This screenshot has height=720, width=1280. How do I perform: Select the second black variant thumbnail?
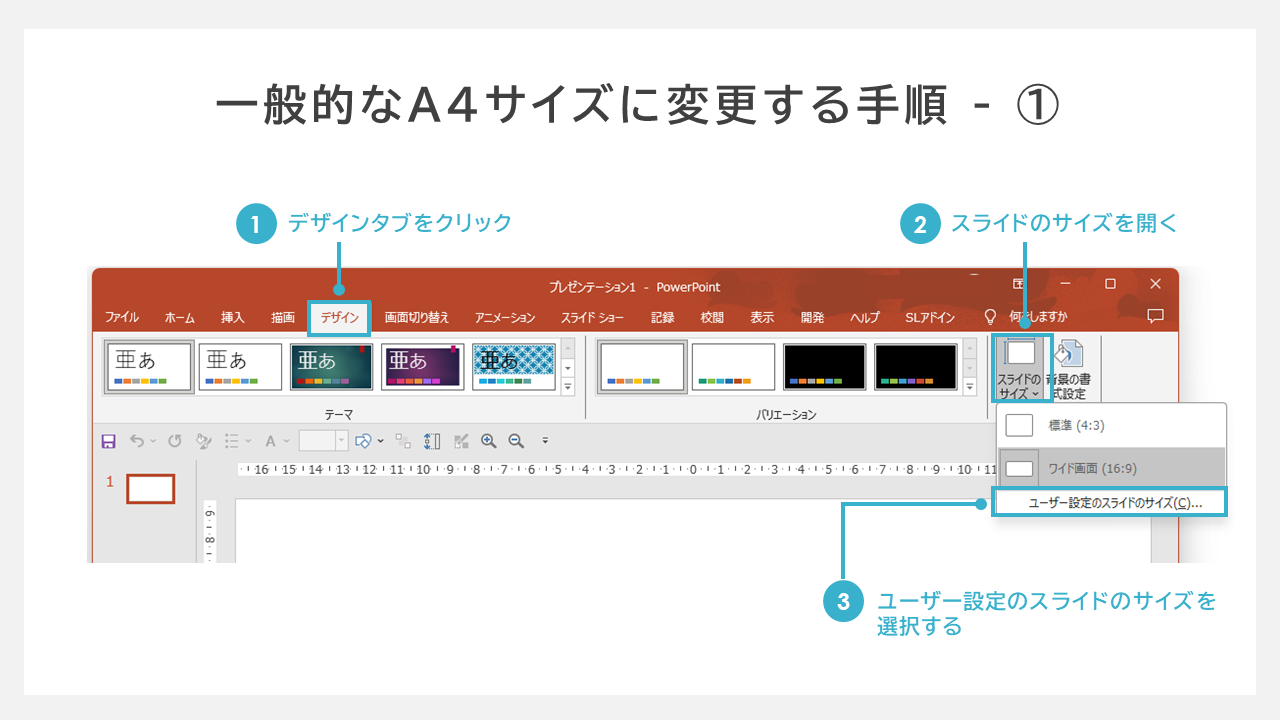tap(916, 367)
